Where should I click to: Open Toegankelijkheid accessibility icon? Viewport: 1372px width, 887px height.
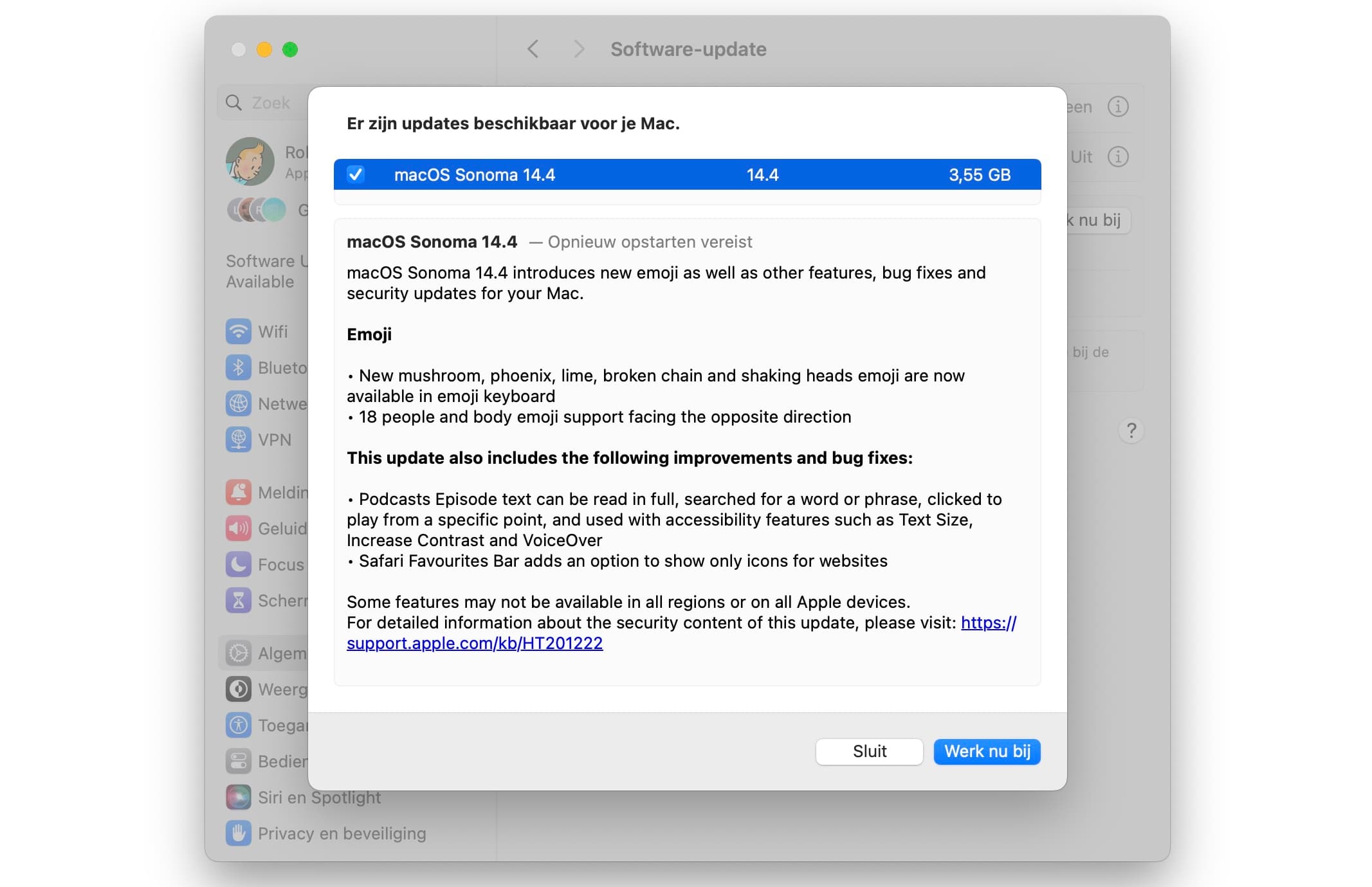[x=239, y=726]
